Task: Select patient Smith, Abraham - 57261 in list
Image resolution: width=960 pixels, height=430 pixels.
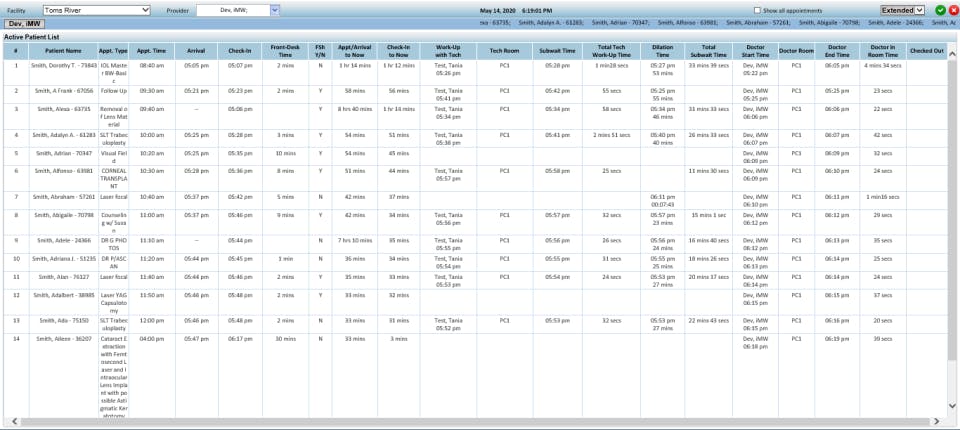Action: [x=64, y=197]
